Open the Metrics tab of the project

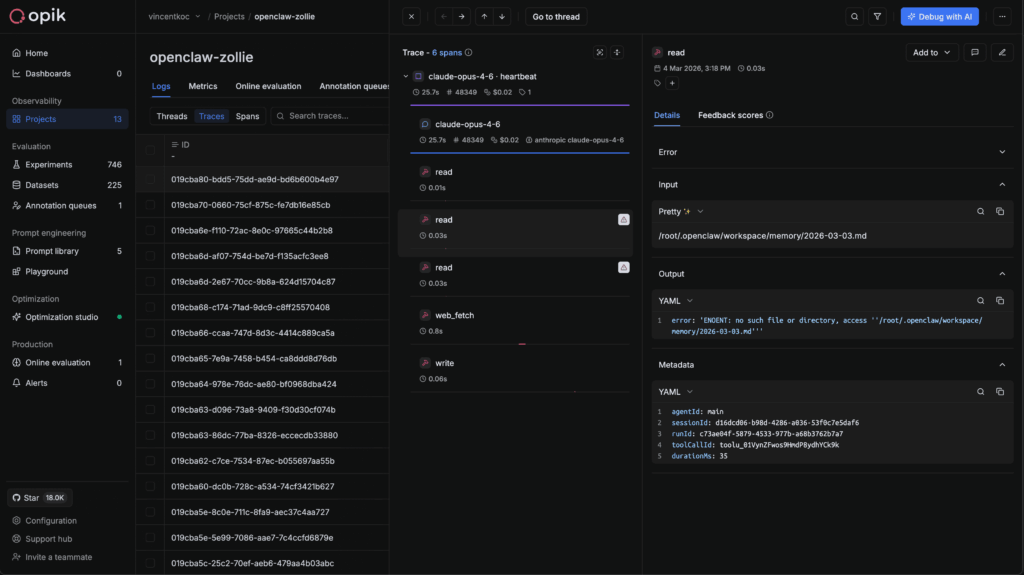coord(203,87)
